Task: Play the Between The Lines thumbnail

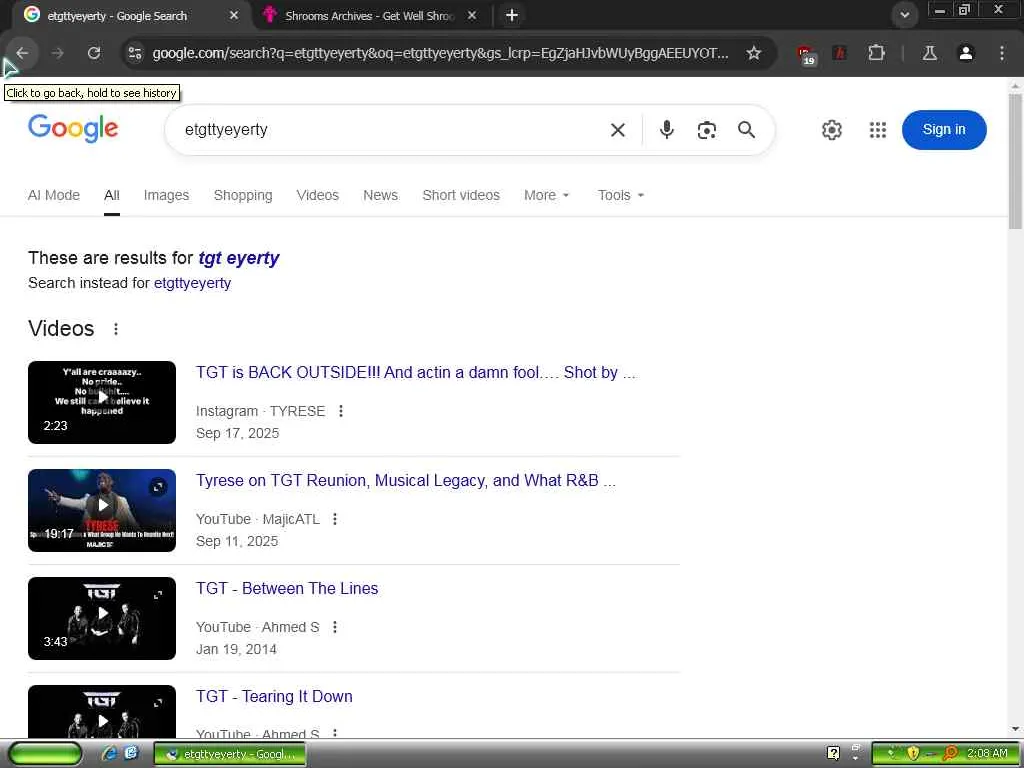Action: (x=102, y=618)
